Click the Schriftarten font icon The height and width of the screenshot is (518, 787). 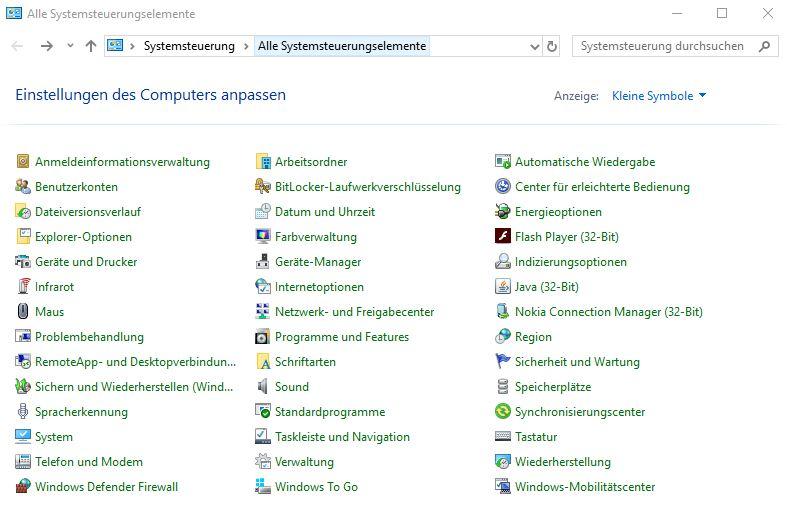pos(263,361)
